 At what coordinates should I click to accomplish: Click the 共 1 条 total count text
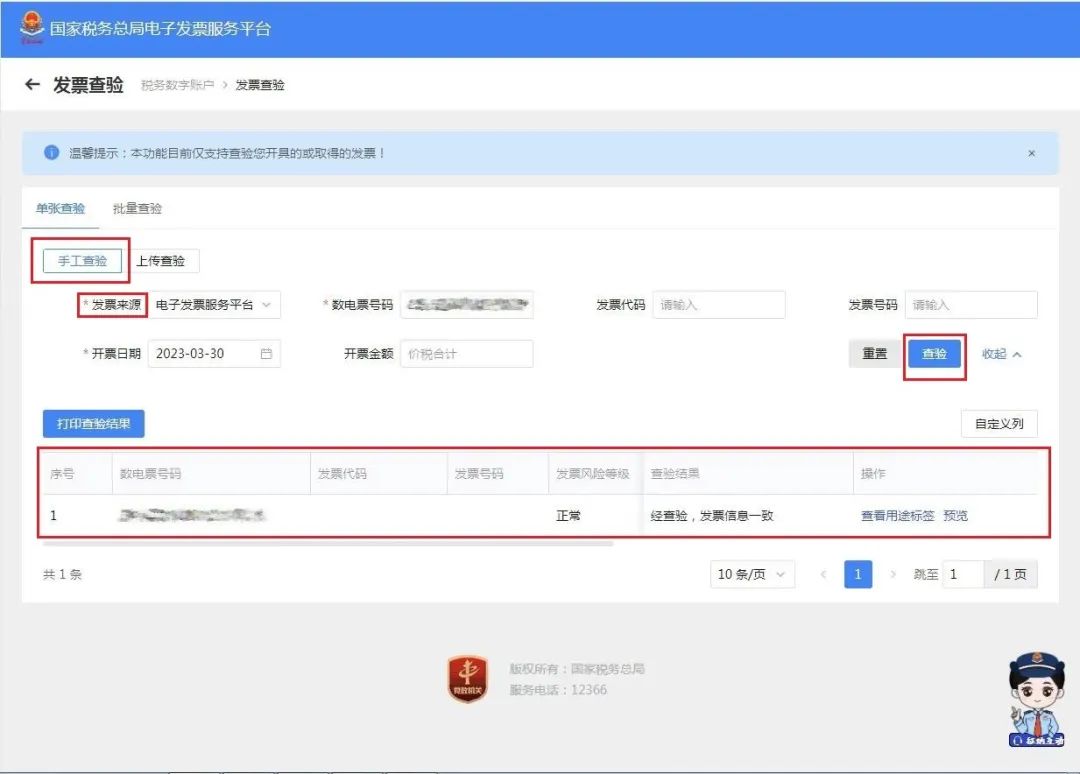tap(62, 574)
